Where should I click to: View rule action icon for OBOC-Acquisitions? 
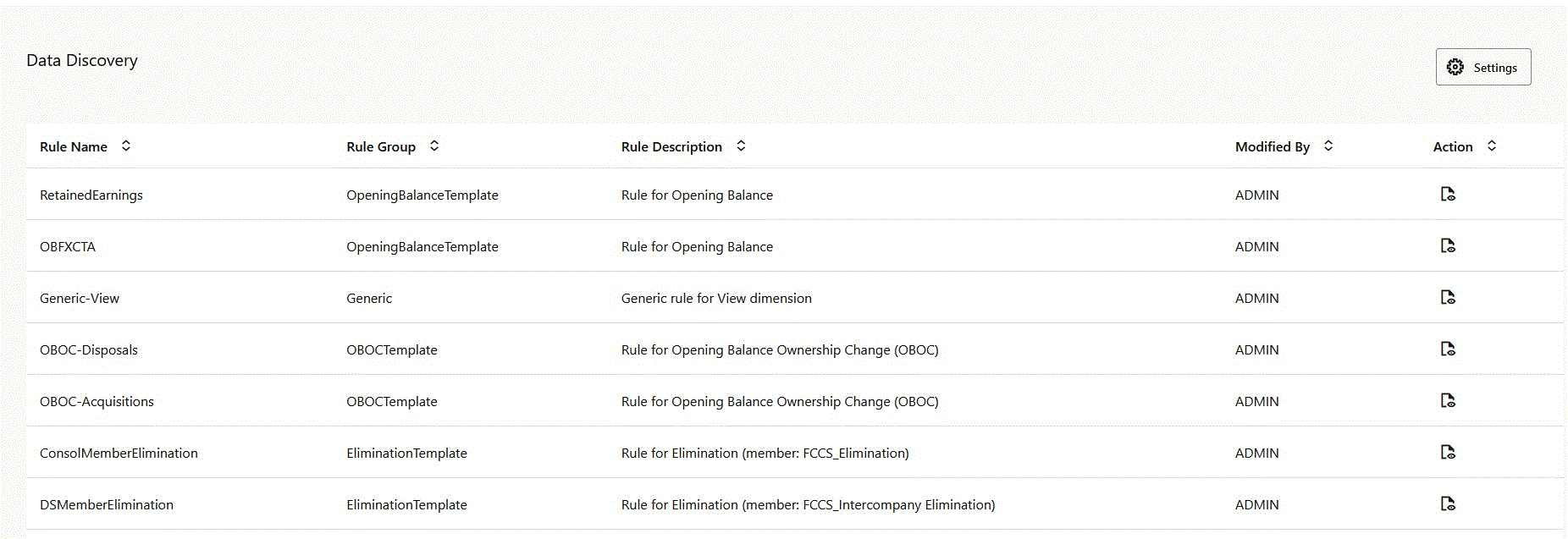(x=1448, y=400)
